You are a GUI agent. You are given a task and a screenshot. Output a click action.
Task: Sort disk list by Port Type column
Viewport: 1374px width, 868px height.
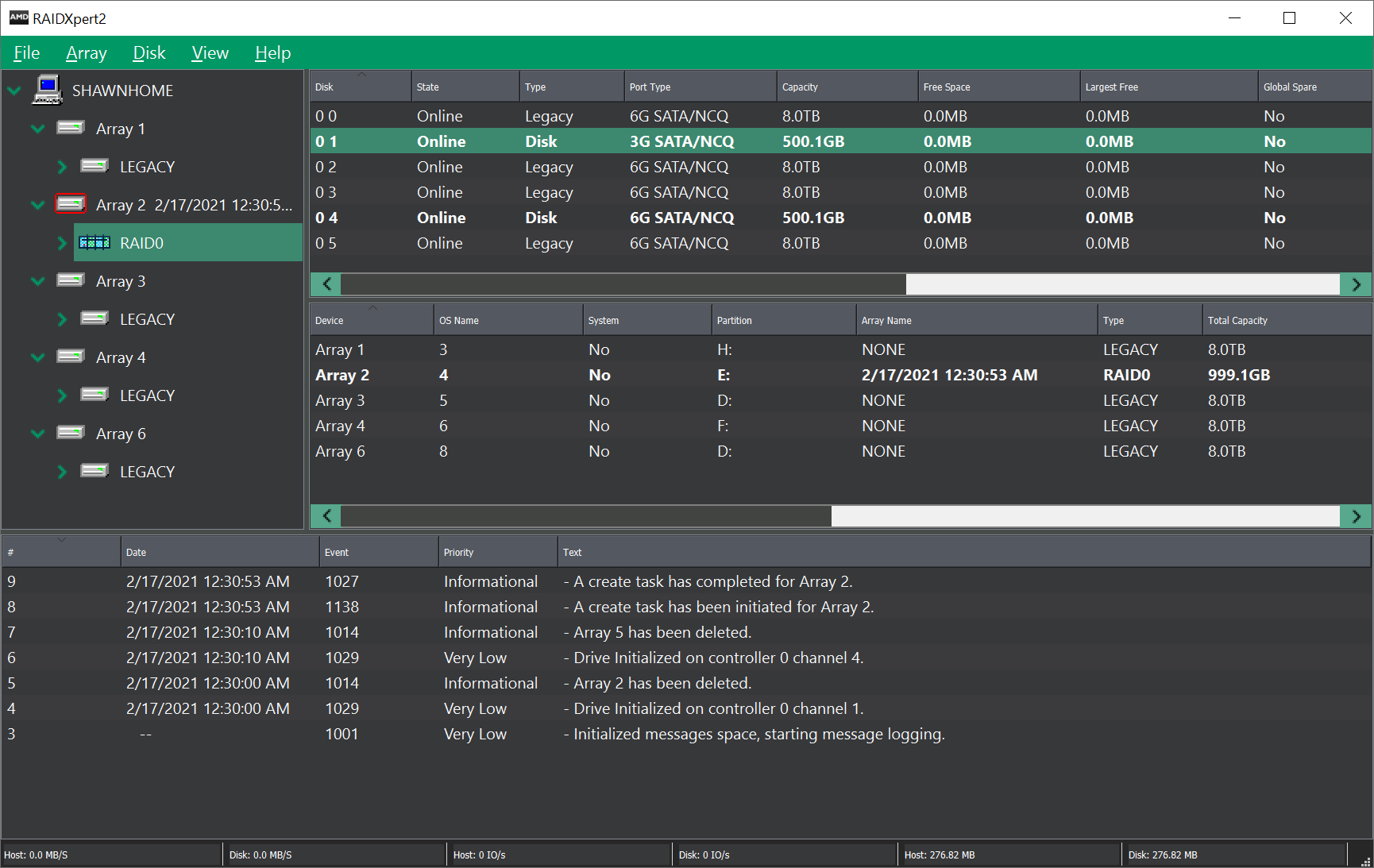pyautogui.click(x=701, y=87)
